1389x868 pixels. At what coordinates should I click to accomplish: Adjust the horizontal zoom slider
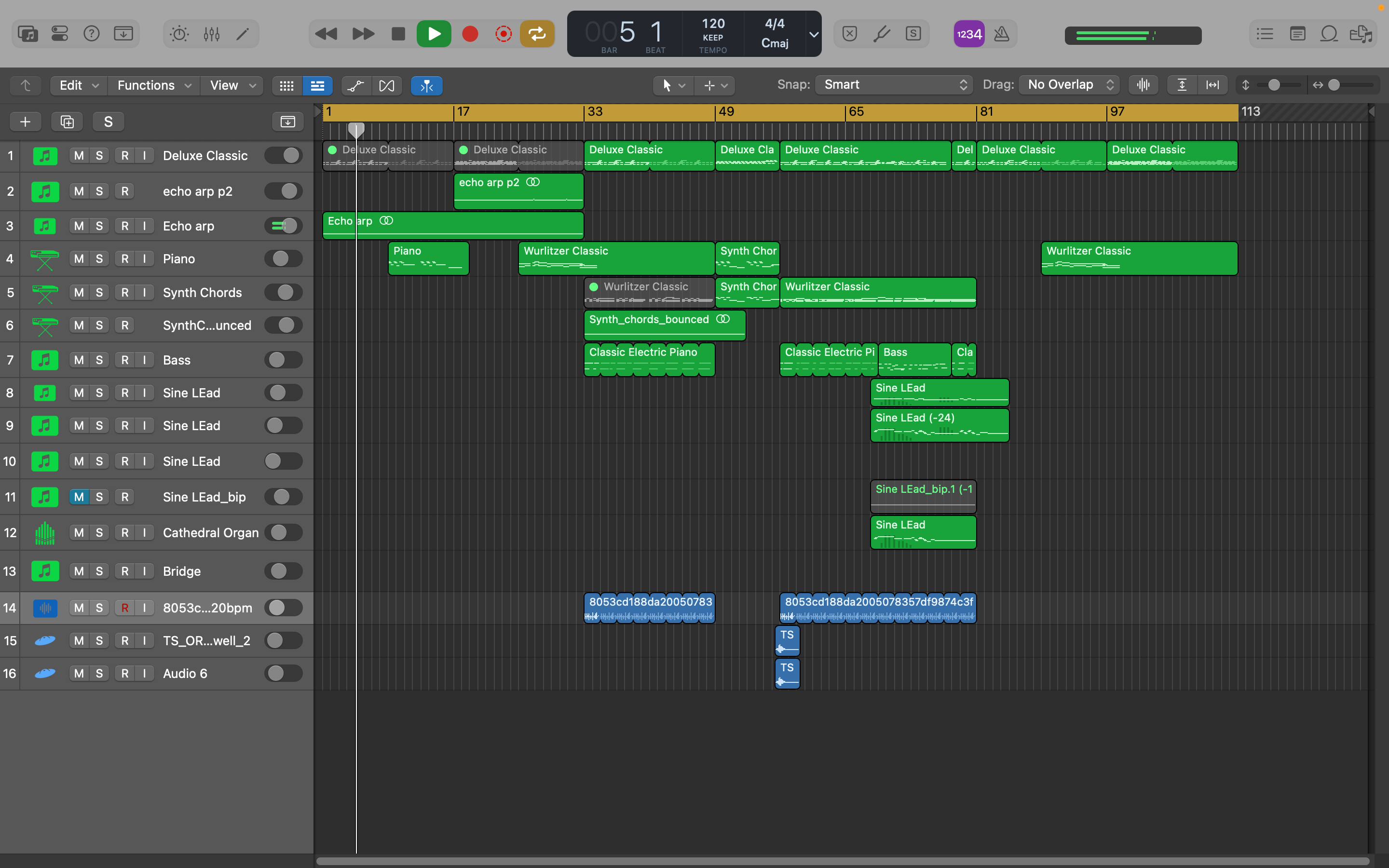pos(1335,85)
